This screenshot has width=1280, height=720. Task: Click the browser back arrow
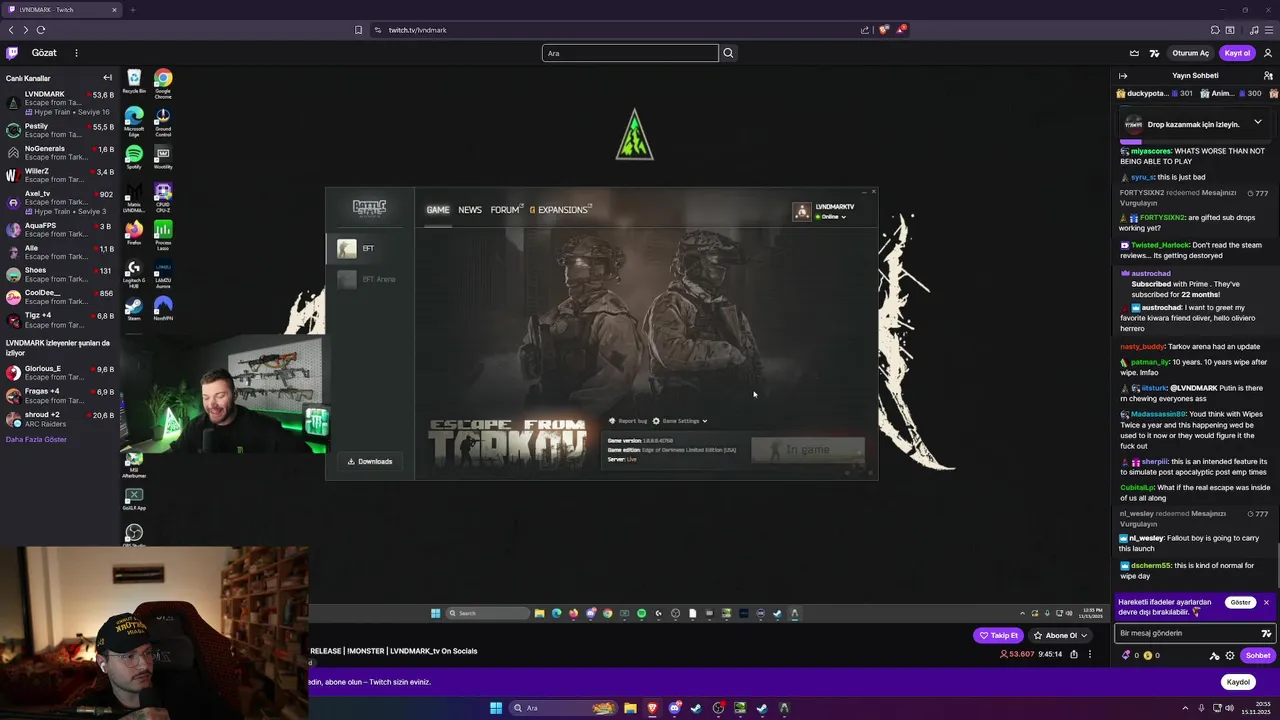tap(11, 30)
